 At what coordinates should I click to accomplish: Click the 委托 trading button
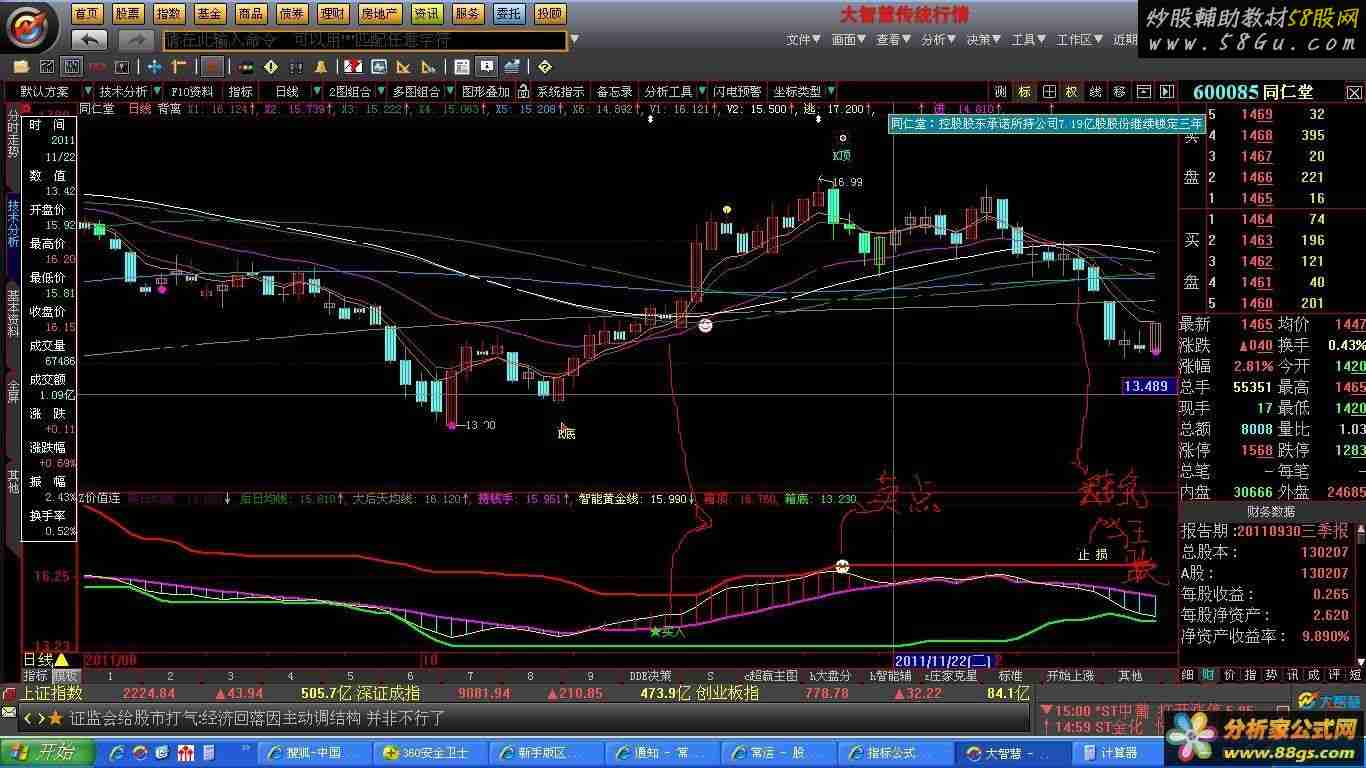(x=508, y=13)
